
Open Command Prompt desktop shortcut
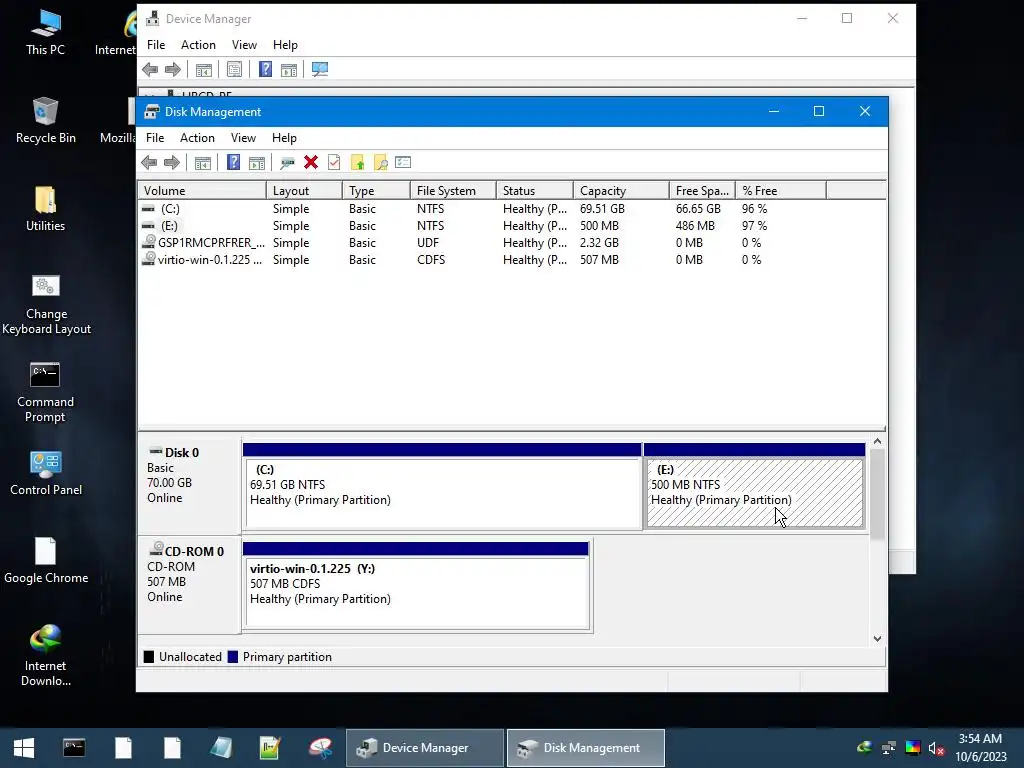[x=45, y=392]
